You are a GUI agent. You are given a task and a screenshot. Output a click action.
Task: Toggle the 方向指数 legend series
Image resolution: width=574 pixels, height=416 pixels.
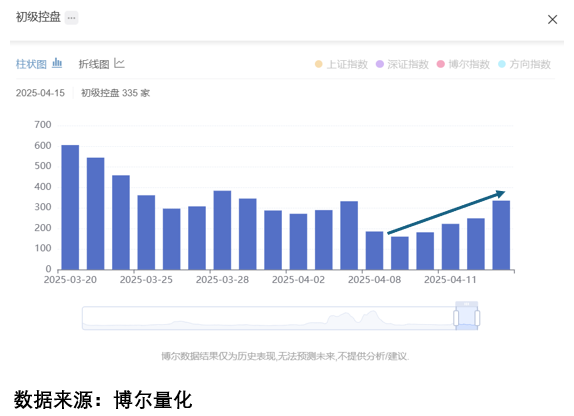[524, 64]
